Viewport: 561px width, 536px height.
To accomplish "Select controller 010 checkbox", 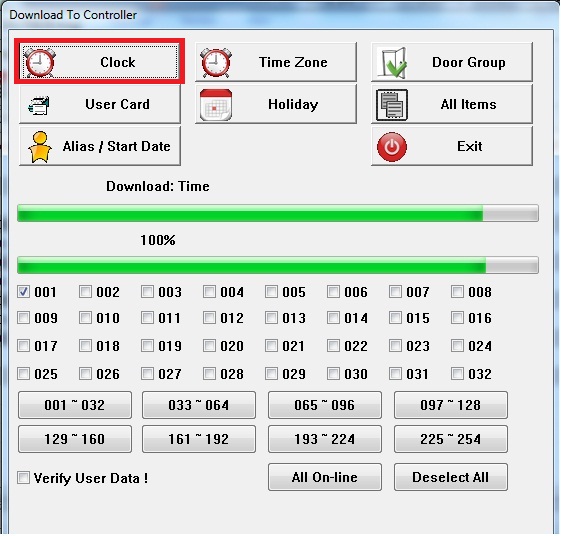I will (85, 318).
